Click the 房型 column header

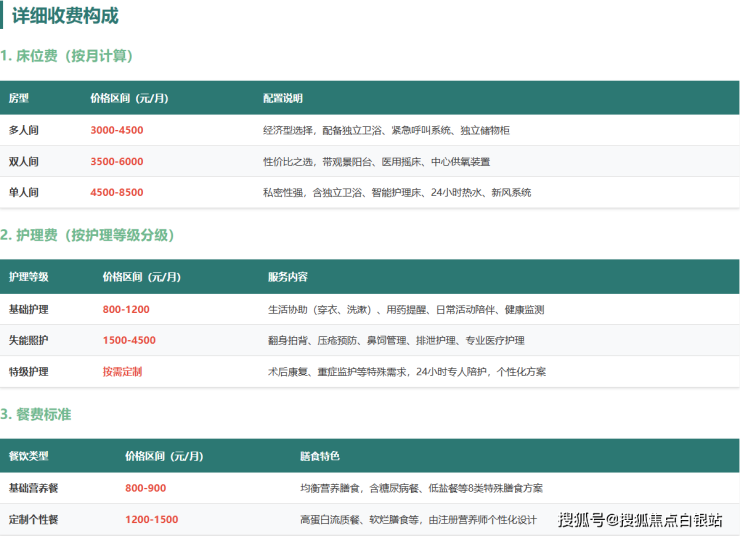19,98
